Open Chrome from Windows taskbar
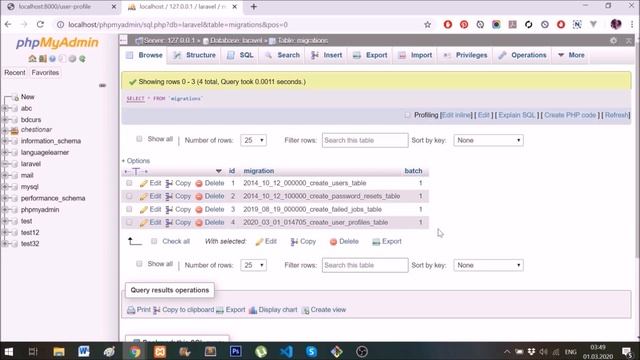The width and height of the screenshot is (640, 360). click(x=134, y=351)
